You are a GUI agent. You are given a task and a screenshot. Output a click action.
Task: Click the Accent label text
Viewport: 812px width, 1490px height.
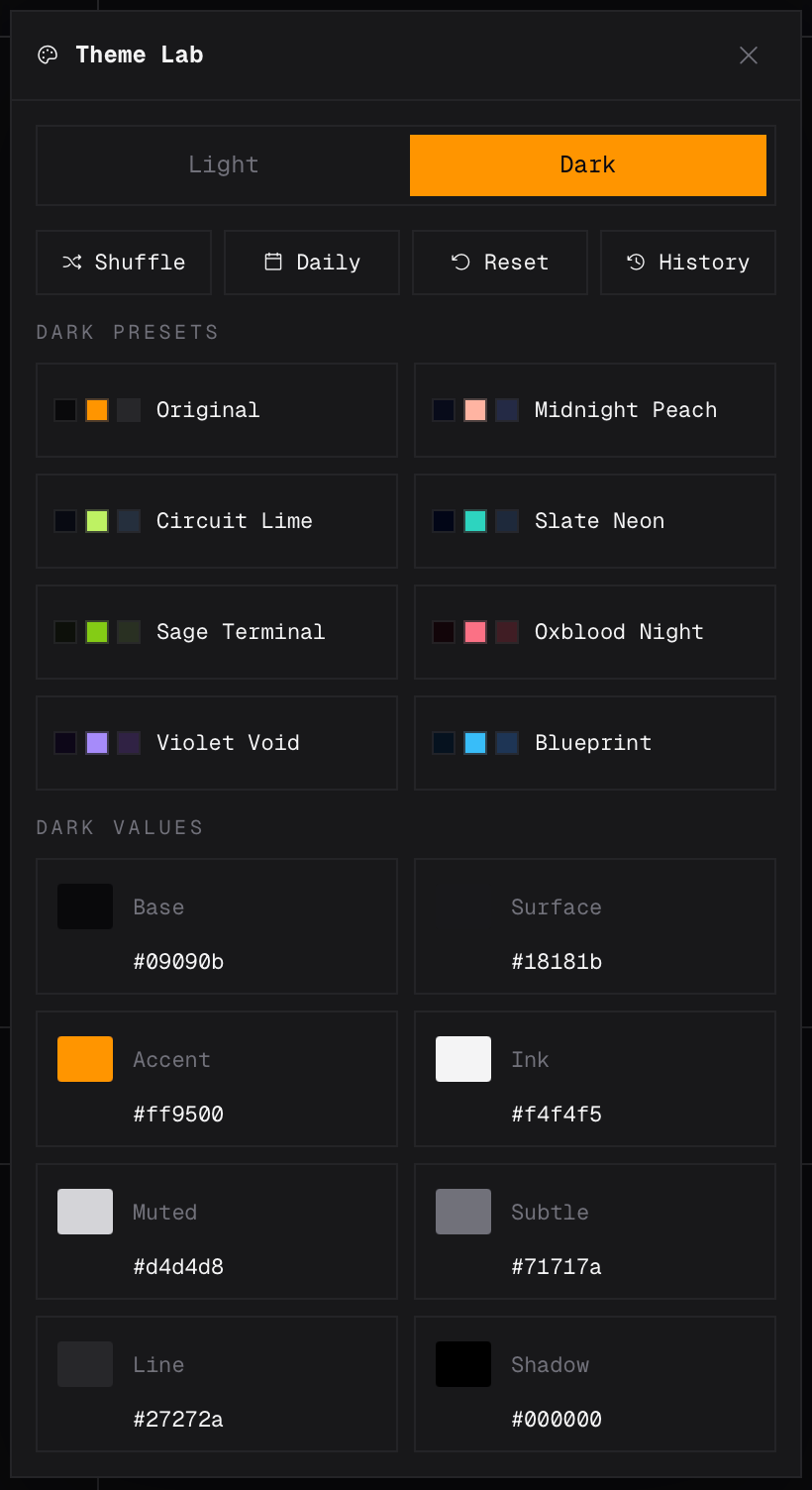(172, 1060)
